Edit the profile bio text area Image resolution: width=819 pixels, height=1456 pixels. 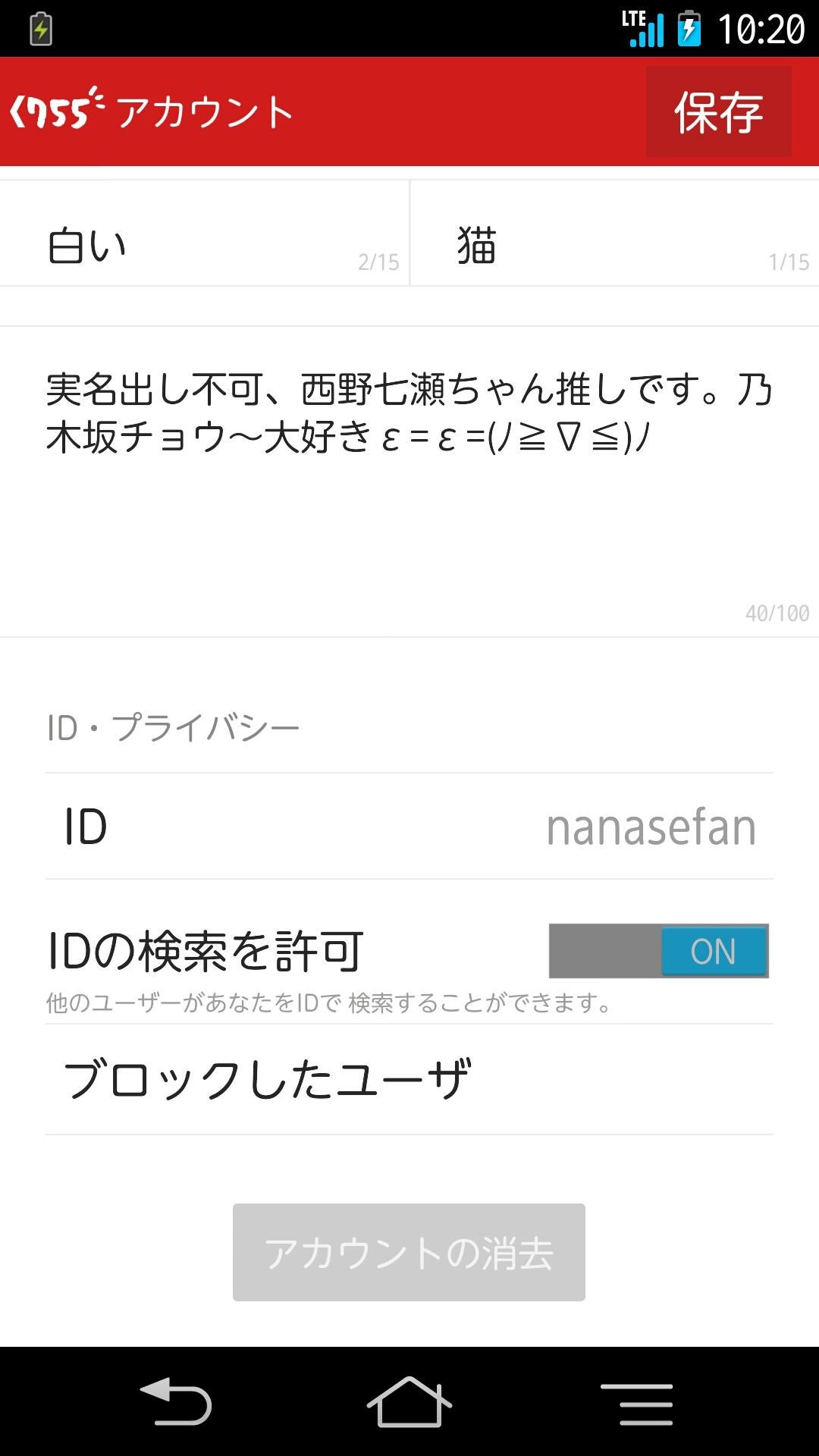click(x=409, y=482)
